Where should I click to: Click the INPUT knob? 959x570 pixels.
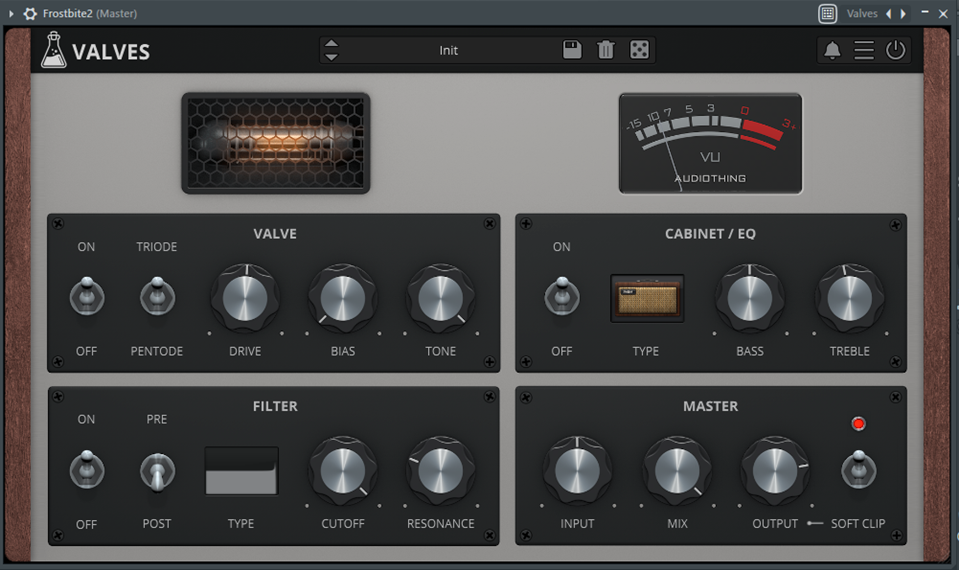click(577, 471)
